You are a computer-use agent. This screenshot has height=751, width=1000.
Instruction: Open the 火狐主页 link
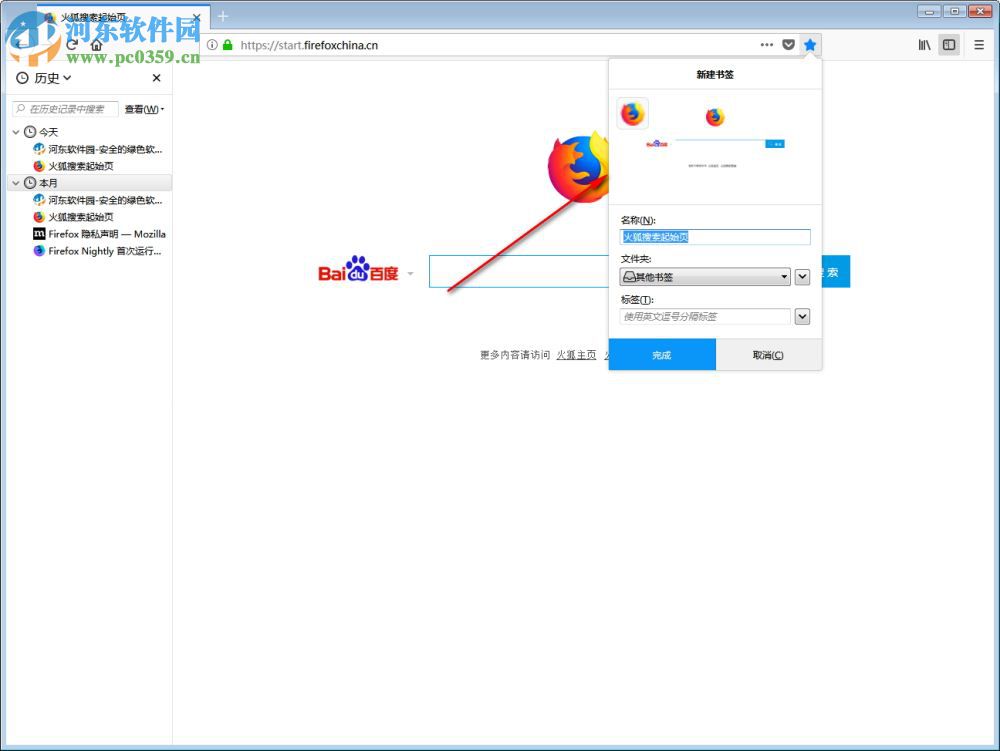point(576,354)
